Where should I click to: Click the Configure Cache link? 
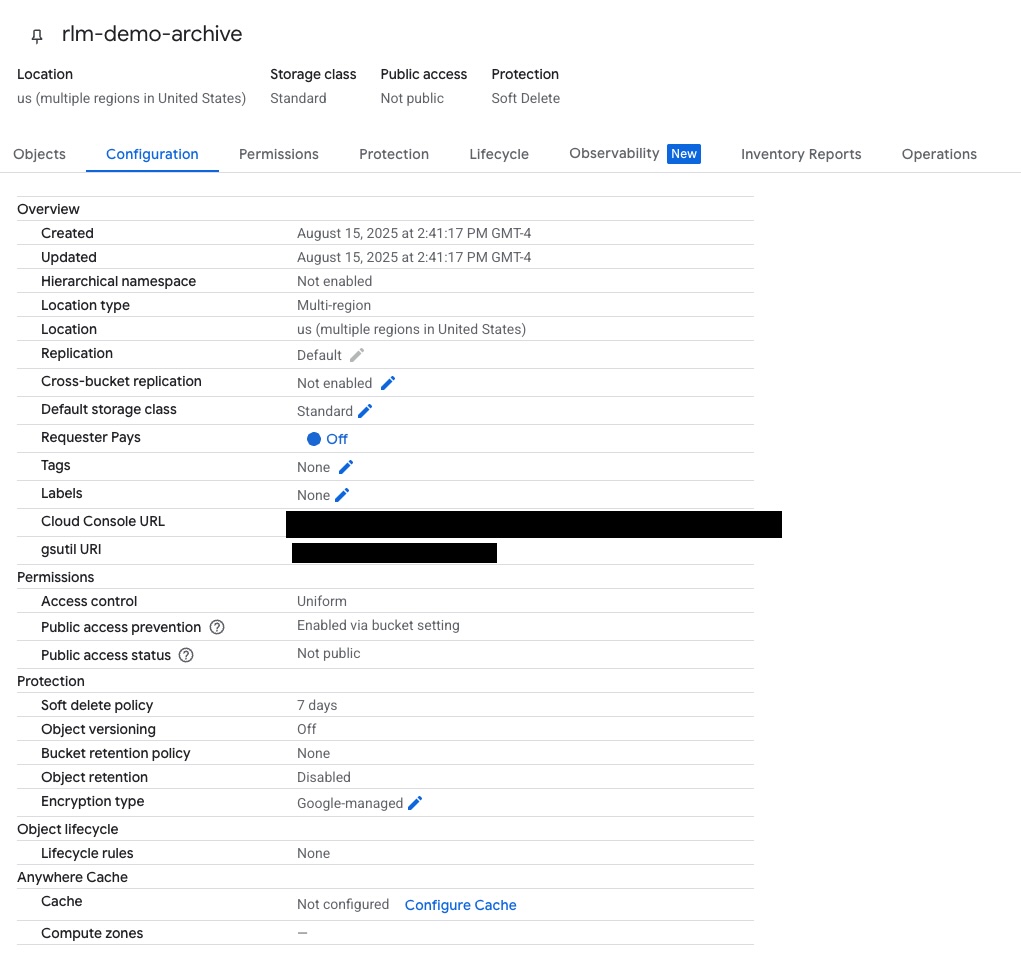pyautogui.click(x=460, y=905)
